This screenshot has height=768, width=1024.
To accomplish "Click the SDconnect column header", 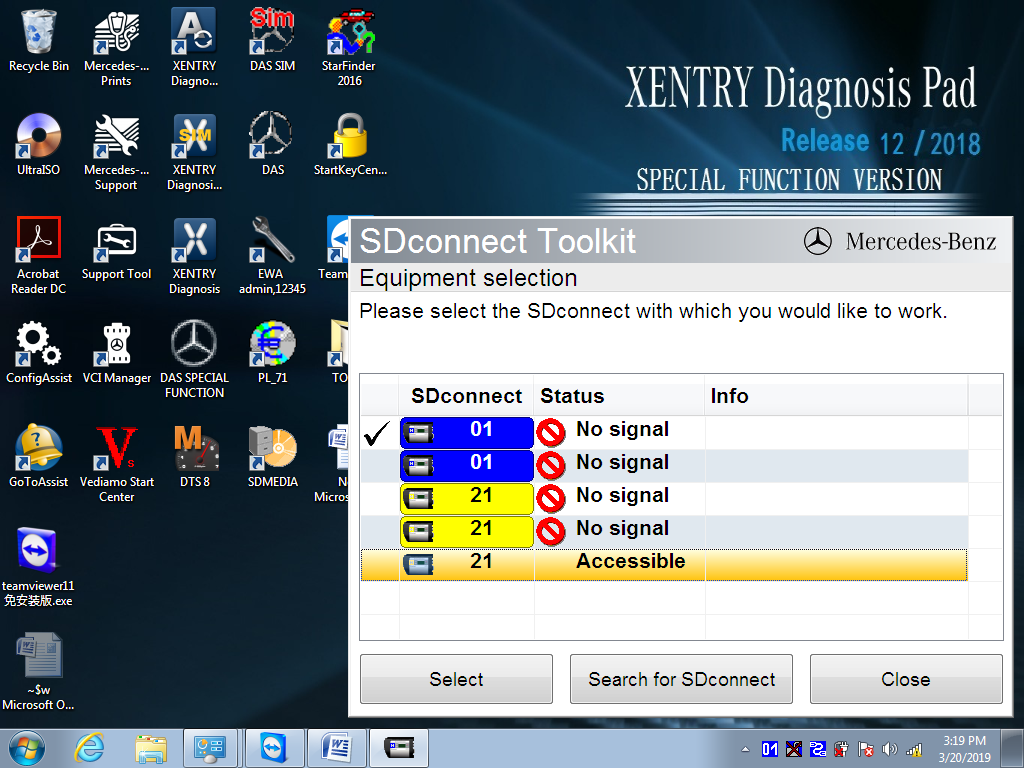I will coord(466,396).
